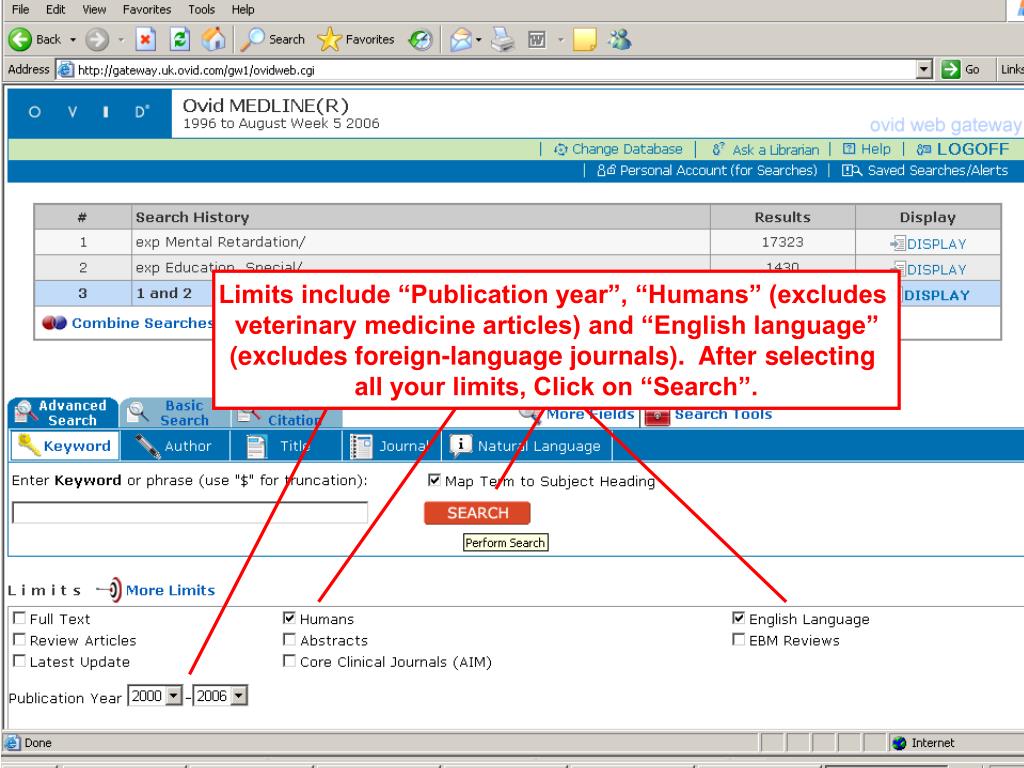Image resolution: width=1024 pixels, height=768 pixels.
Task: Select the Keyword search key icon
Action: [x=28, y=446]
